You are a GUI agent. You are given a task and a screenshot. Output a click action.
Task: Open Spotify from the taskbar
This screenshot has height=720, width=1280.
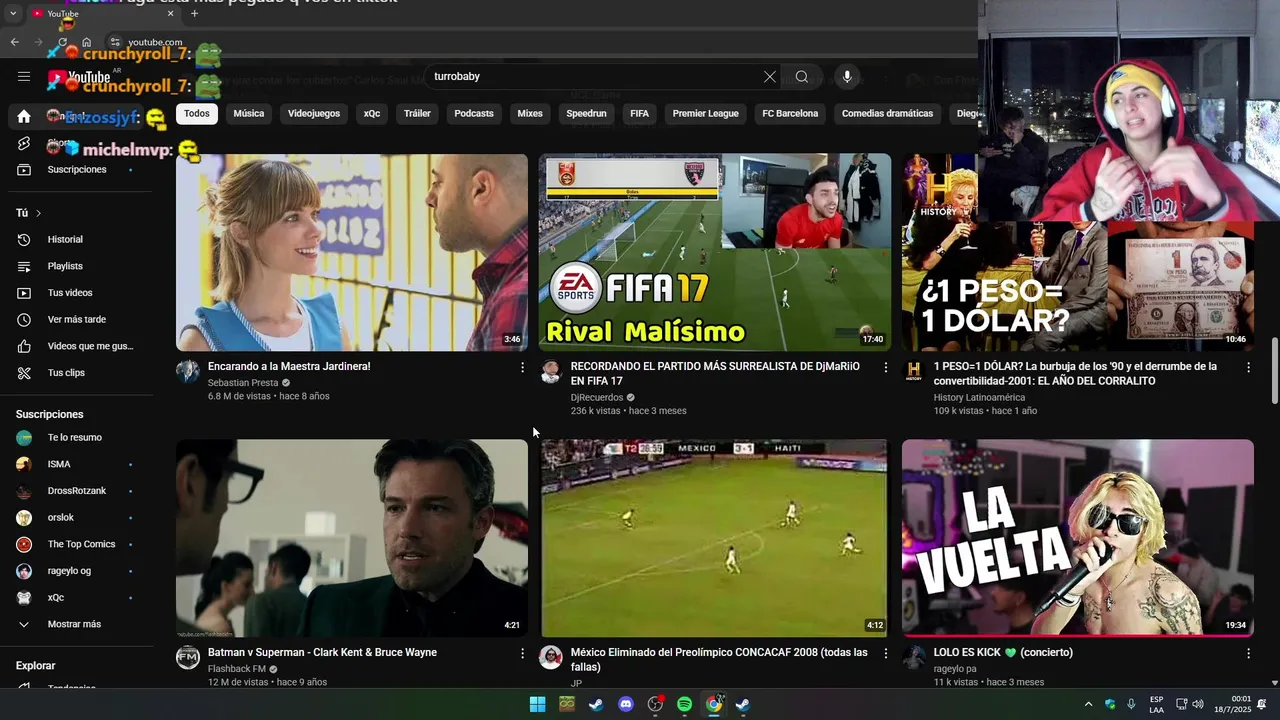(x=685, y=704)
